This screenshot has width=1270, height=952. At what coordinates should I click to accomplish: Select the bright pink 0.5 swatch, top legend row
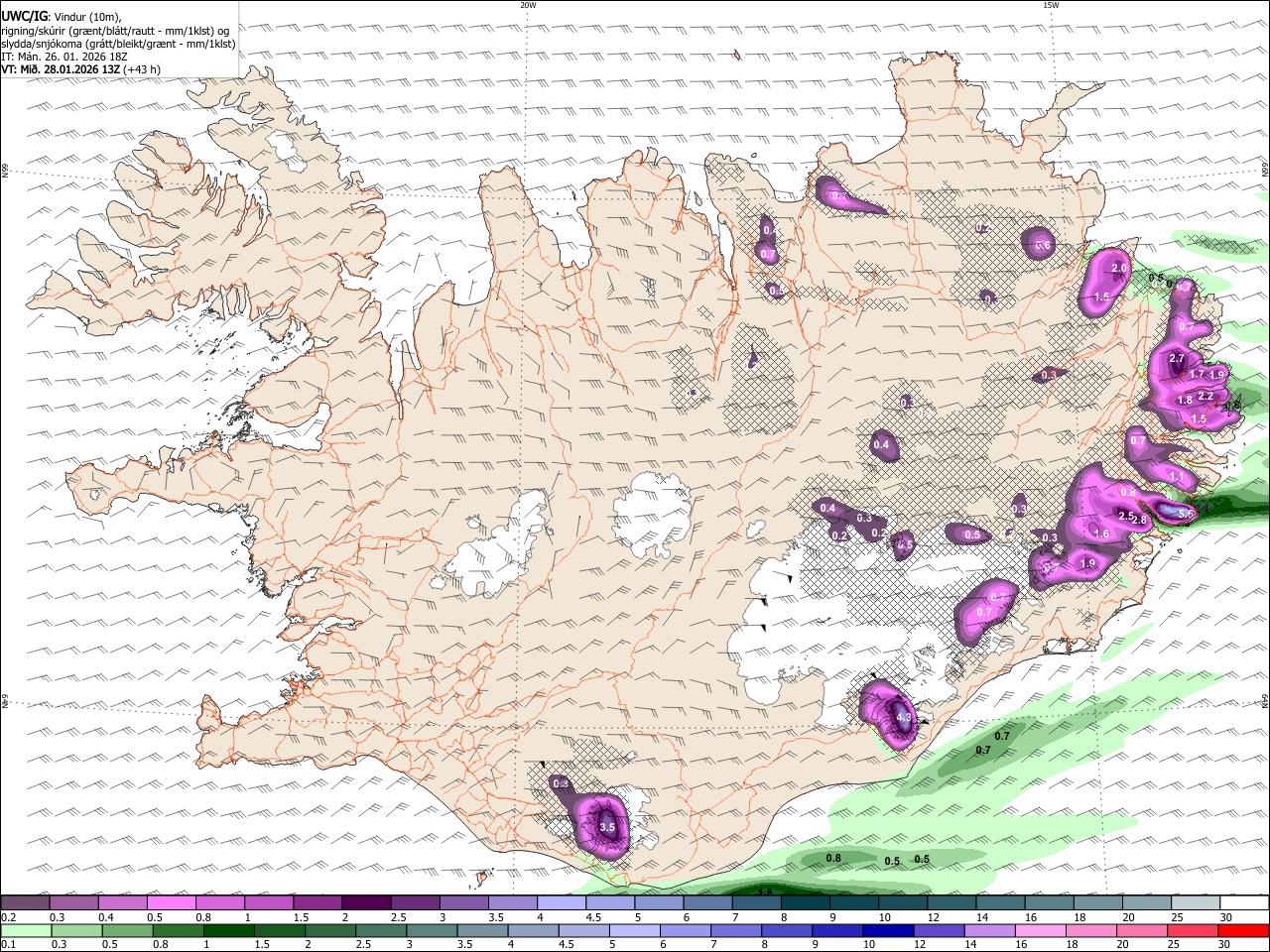point(171,903)
